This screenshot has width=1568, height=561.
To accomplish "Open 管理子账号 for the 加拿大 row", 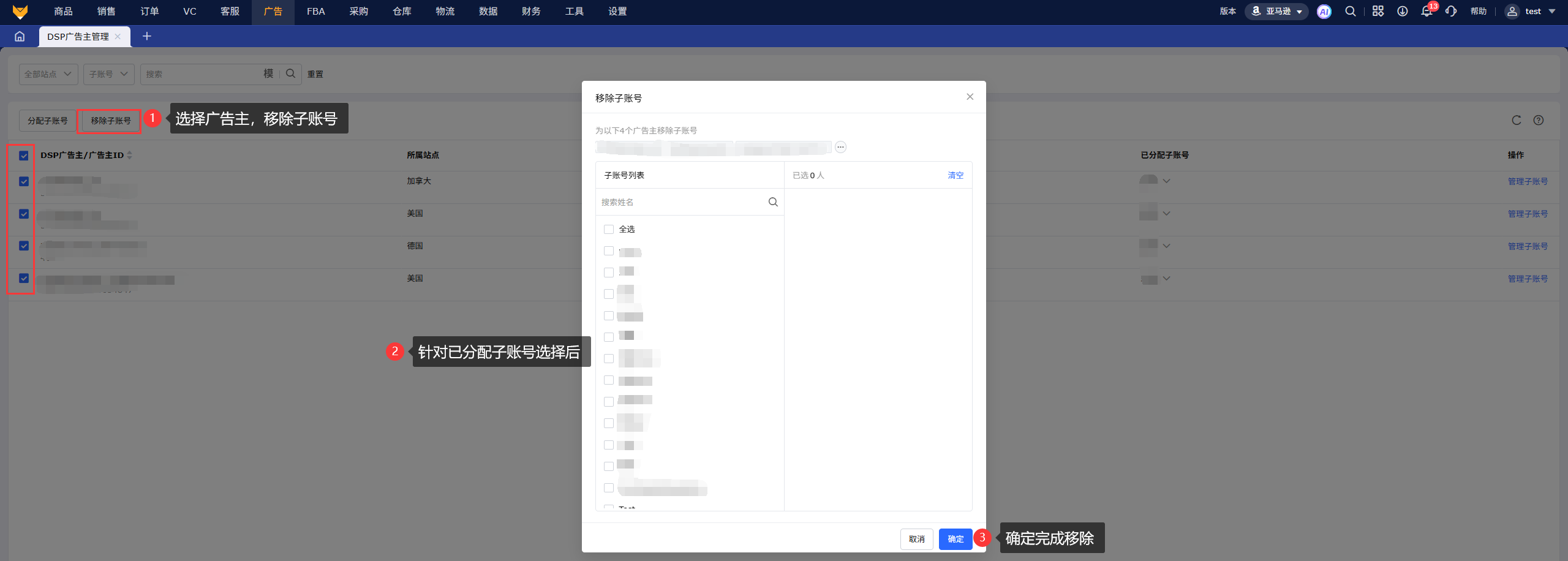I will coord(1528,181).
